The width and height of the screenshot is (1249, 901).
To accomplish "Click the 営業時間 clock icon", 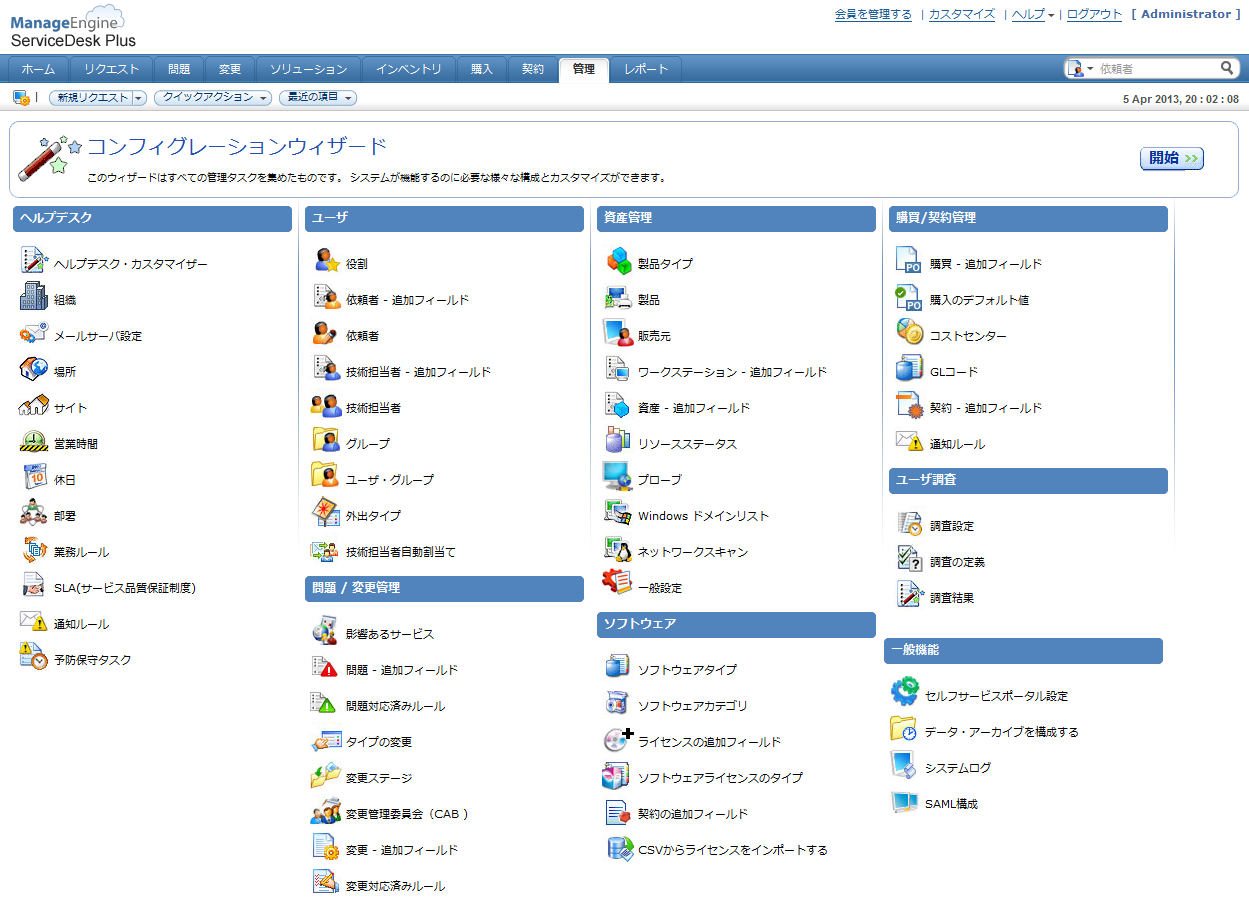I will pos(34,442).
